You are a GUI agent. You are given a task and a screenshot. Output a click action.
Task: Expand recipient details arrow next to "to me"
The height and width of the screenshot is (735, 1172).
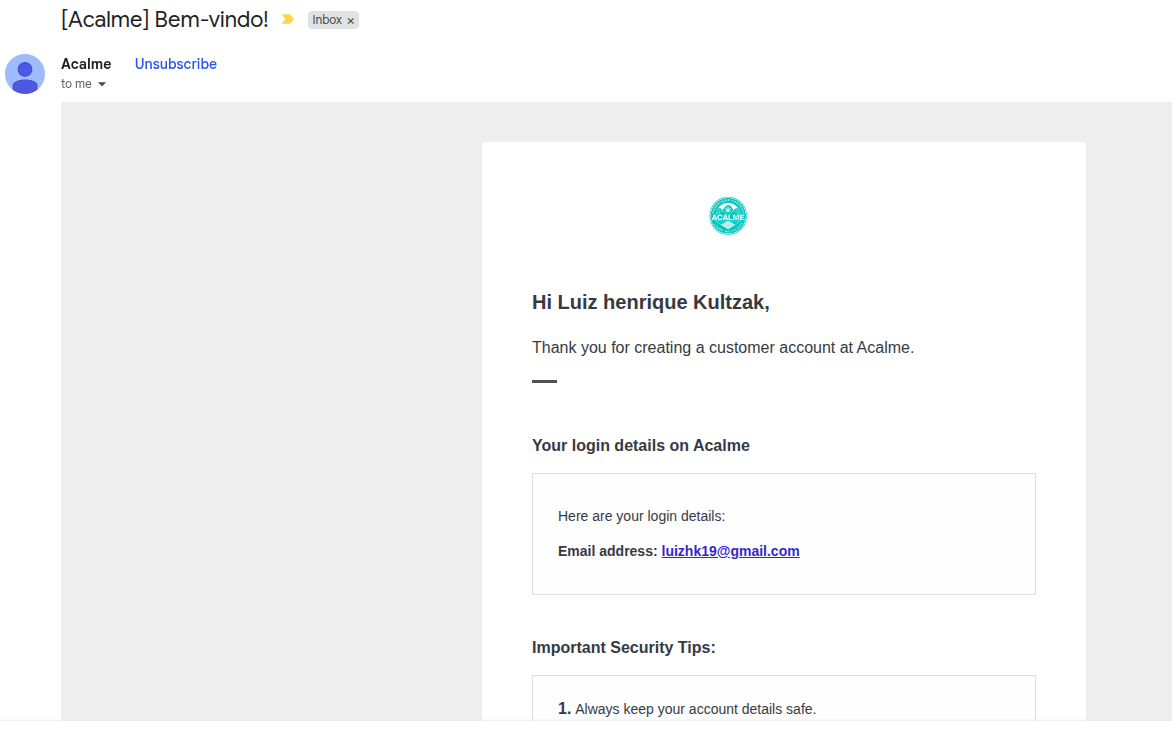click(102, 84)
